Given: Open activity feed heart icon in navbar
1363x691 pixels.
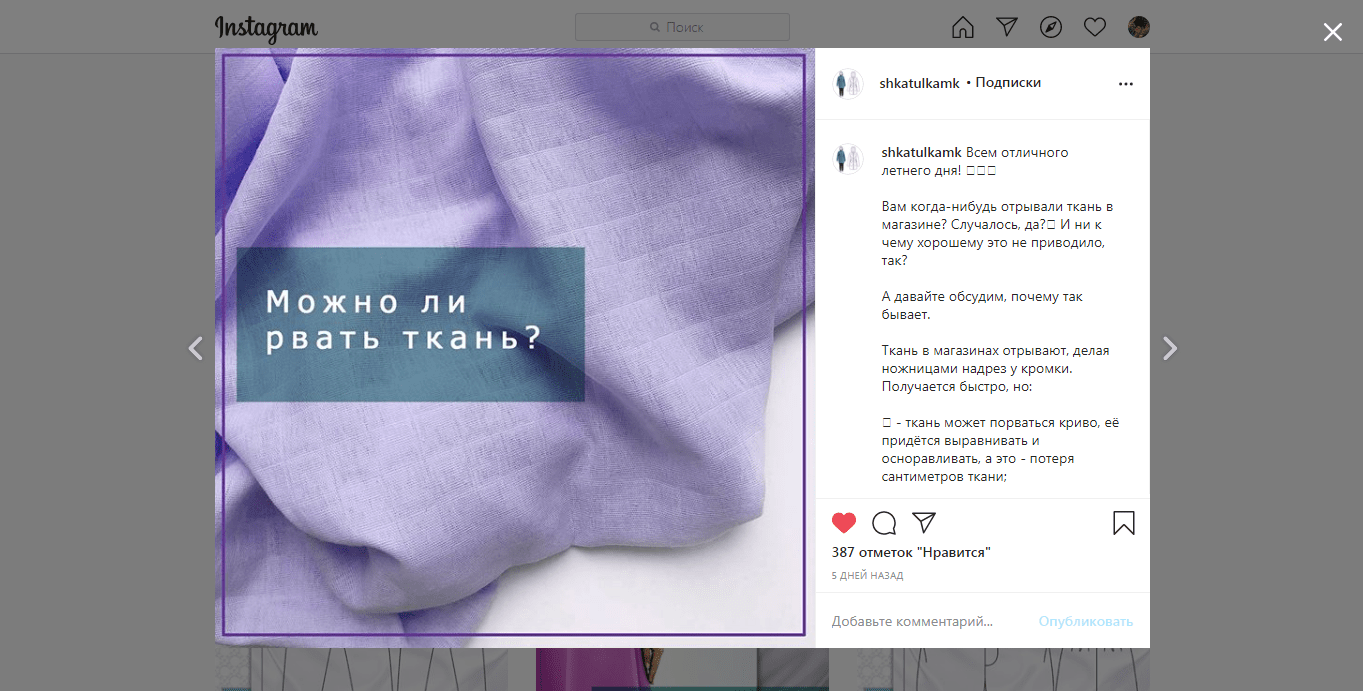Looking at the screenshot, I should tap(1095, 27).
